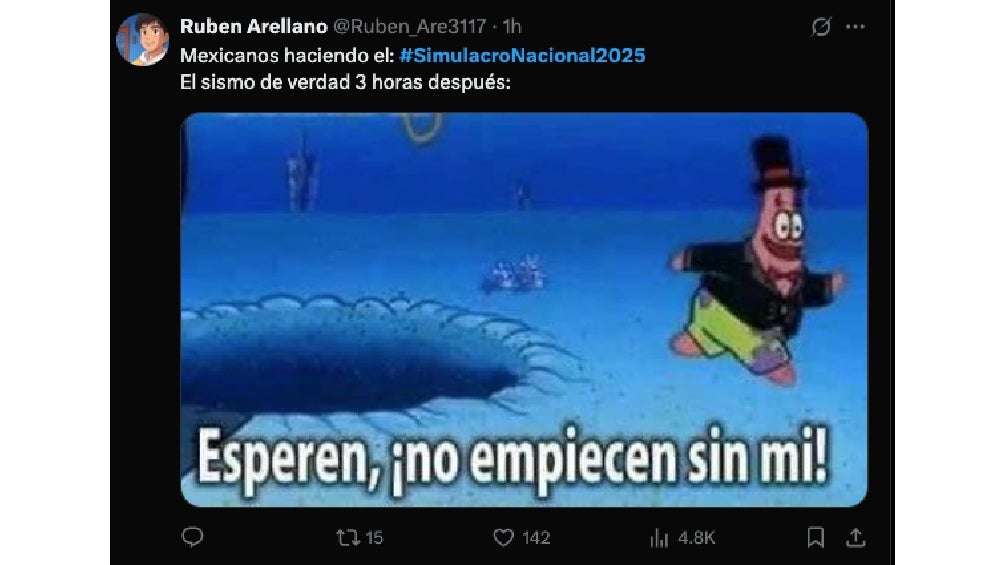Click the Grok explain icon
1004x565 pixels.
coord(821,27)
